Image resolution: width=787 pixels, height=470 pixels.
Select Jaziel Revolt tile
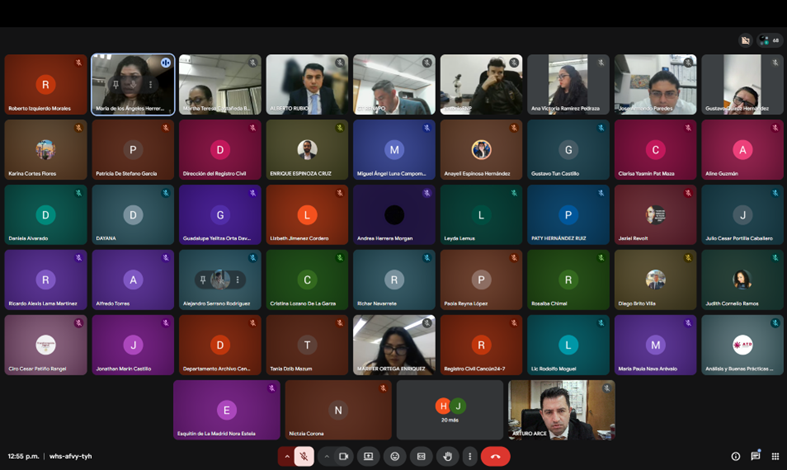655,215
